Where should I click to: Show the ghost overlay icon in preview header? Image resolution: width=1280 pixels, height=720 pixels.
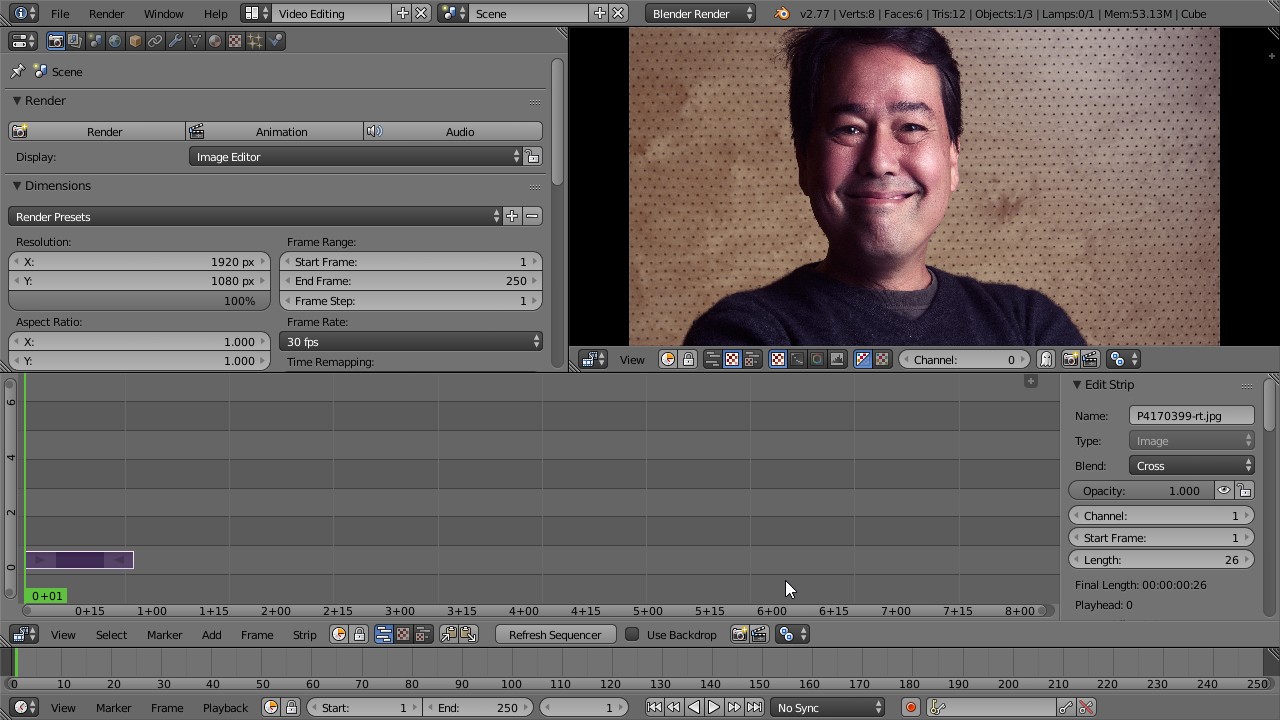1046,359
